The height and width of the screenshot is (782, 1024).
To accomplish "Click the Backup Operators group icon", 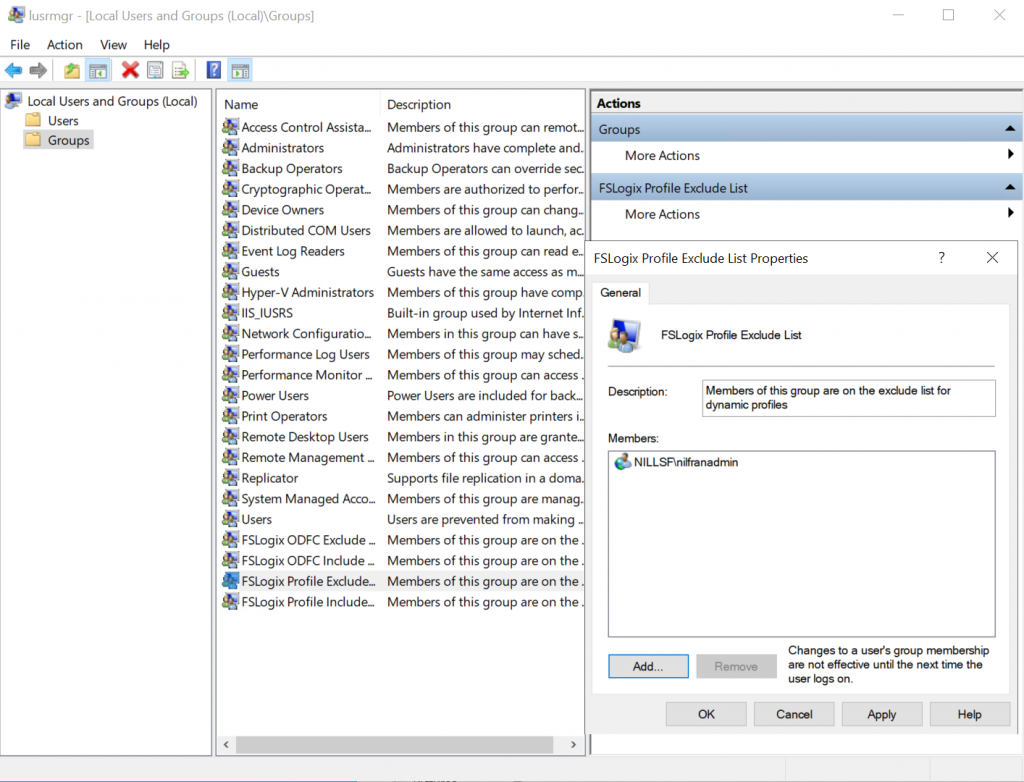I will (x=230, y=169).
